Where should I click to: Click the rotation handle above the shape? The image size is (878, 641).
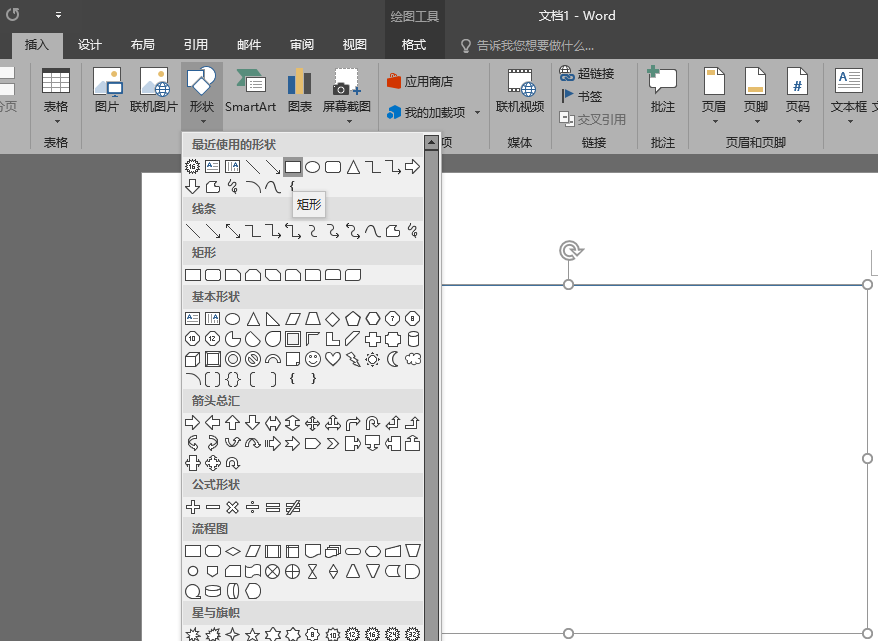point(570,250)
